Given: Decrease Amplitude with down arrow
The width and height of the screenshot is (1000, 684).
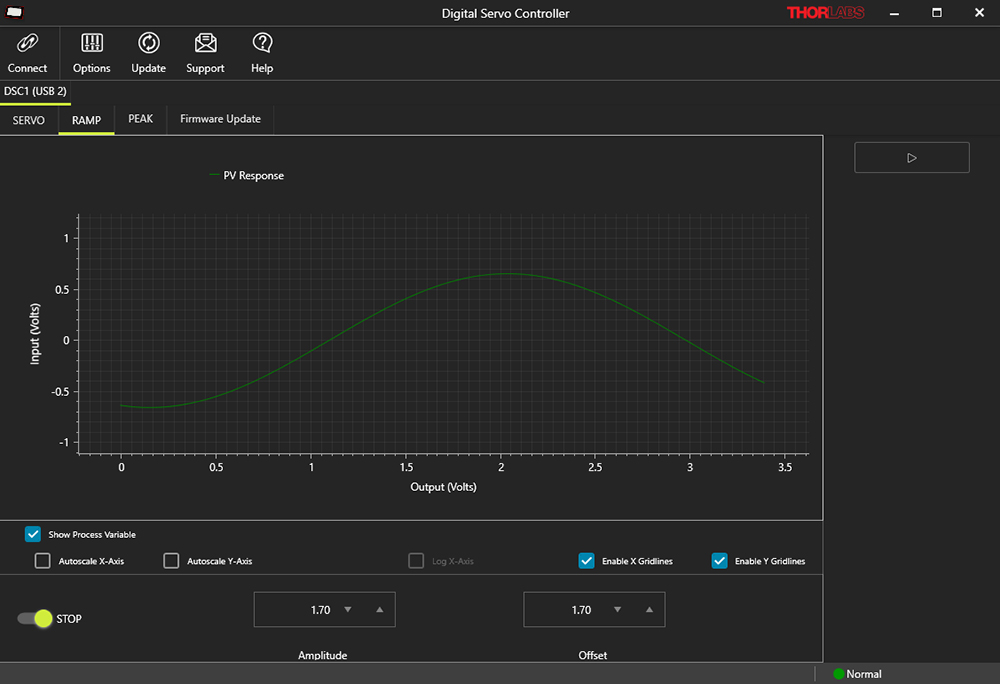Looking at the screenshot, I should 348,609.
